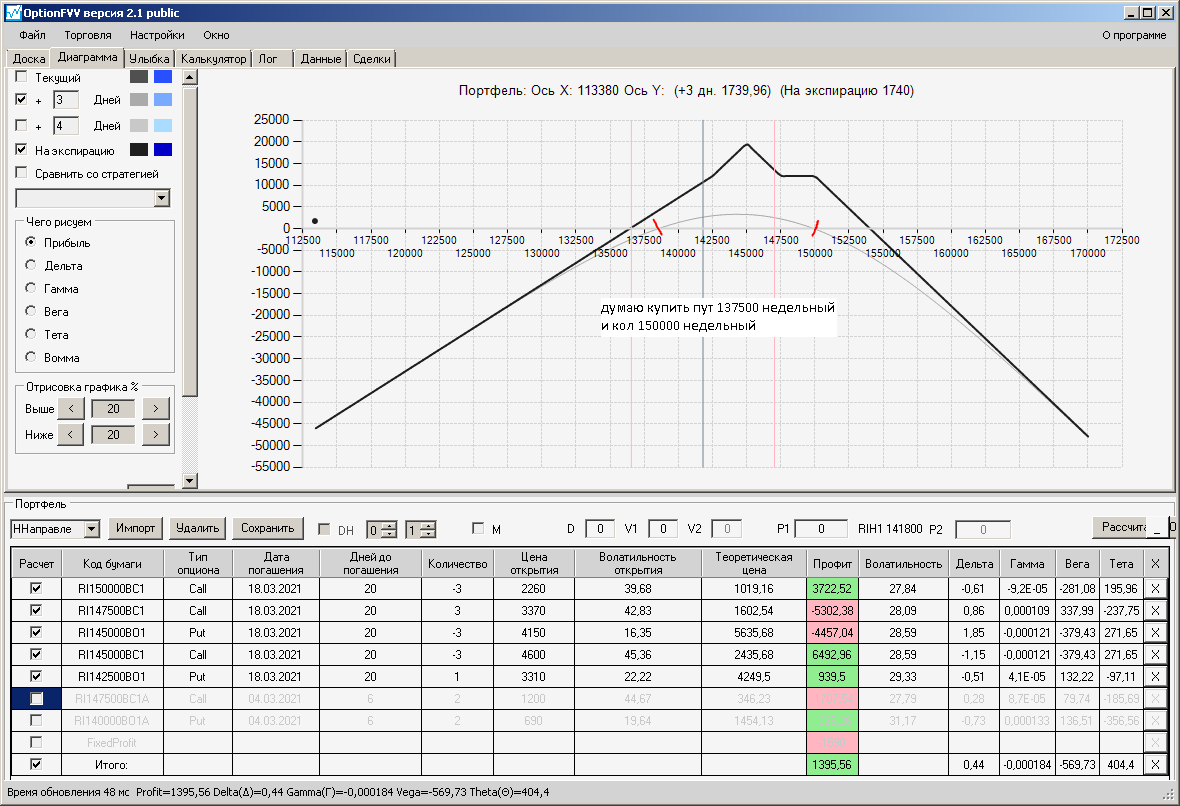Click the Сохранить button
Viewport: 1180px width, 806px height.
click(x=268, y=528)
